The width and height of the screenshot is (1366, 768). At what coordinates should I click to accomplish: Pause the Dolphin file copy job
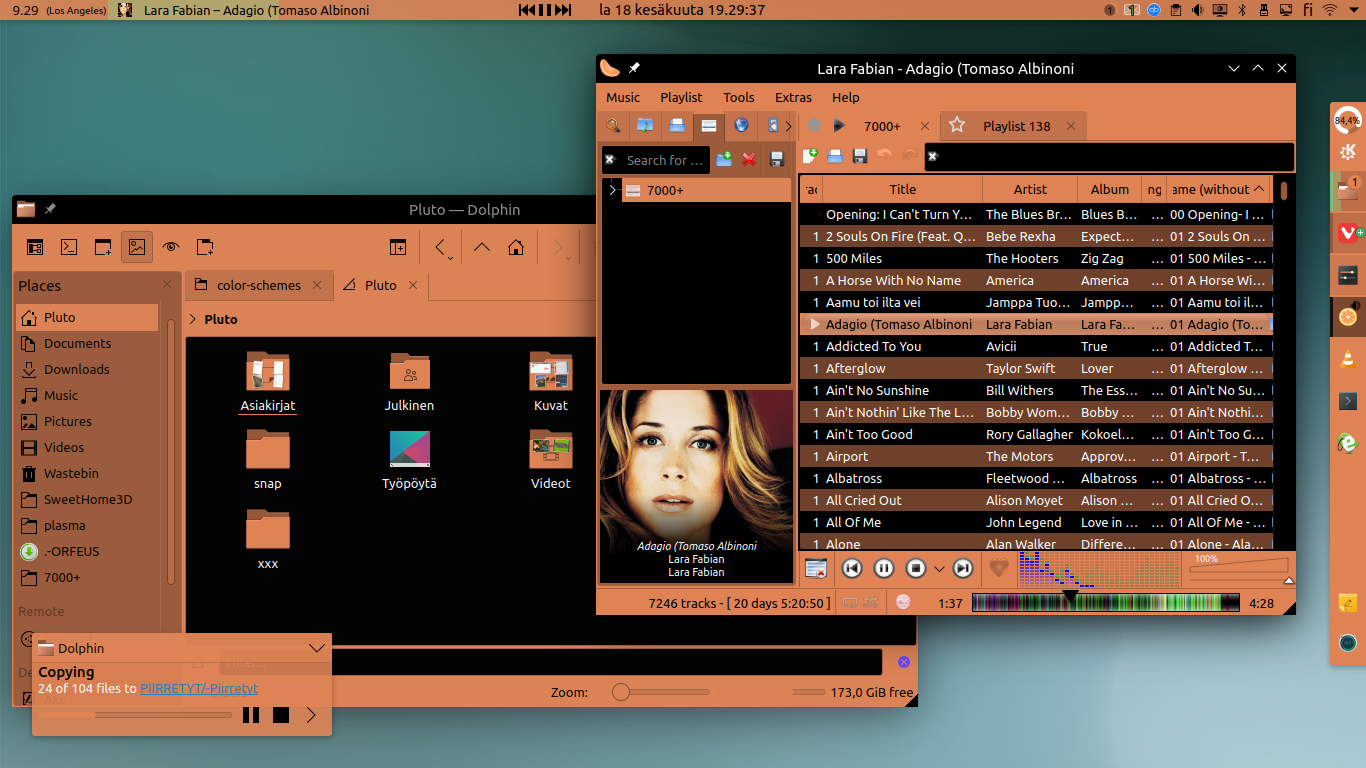tap(251, 714)
